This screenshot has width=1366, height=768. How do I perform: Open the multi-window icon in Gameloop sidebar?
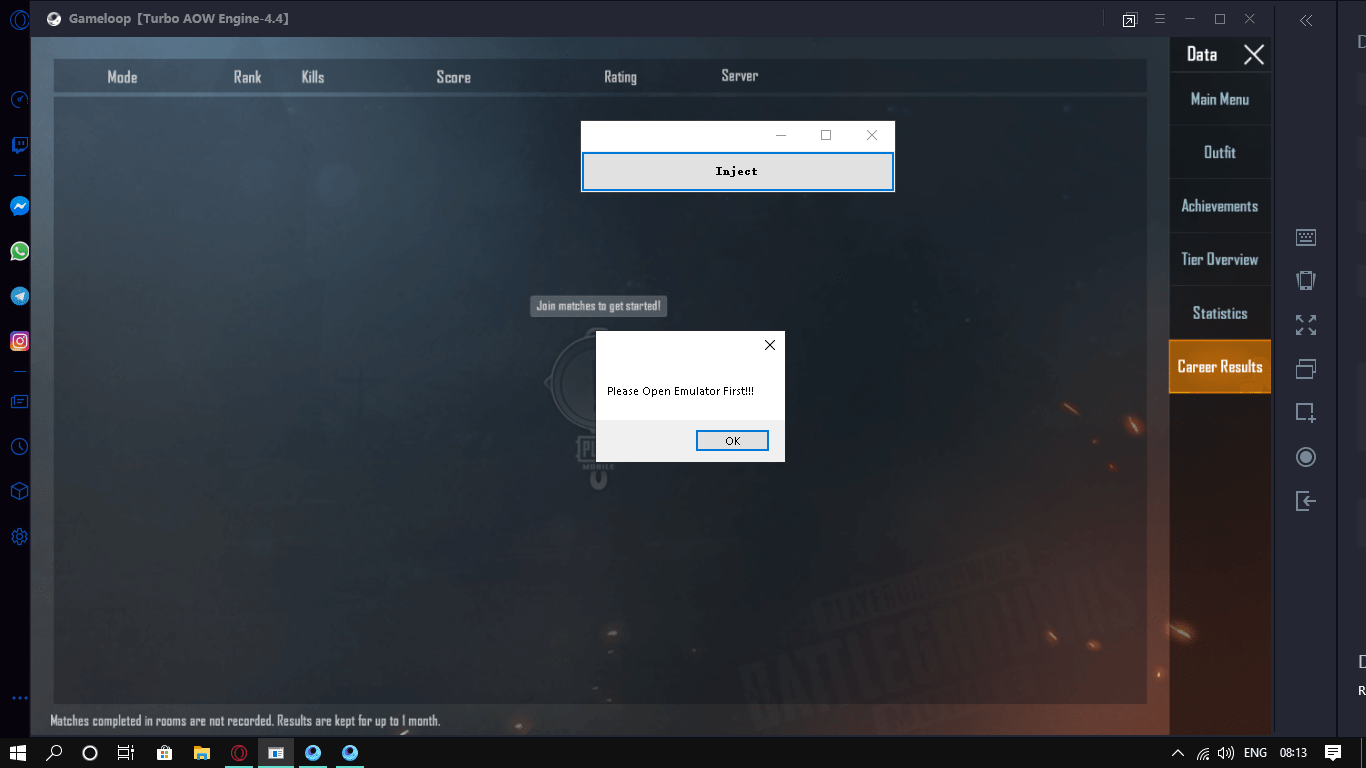tap(1305, 369)
